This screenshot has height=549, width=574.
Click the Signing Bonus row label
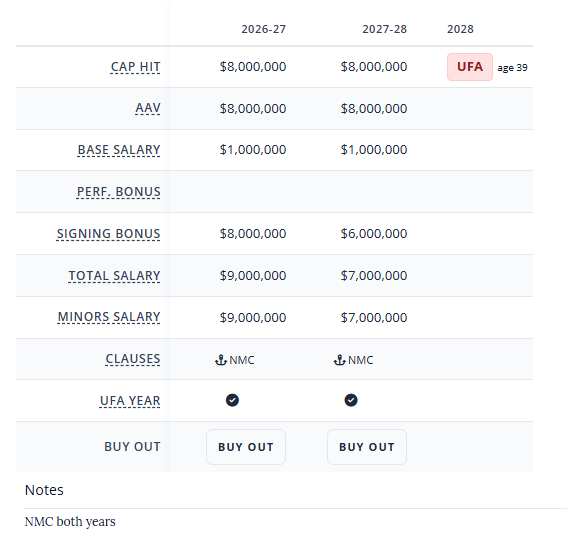pyautogui.click(x=108, y=234)
